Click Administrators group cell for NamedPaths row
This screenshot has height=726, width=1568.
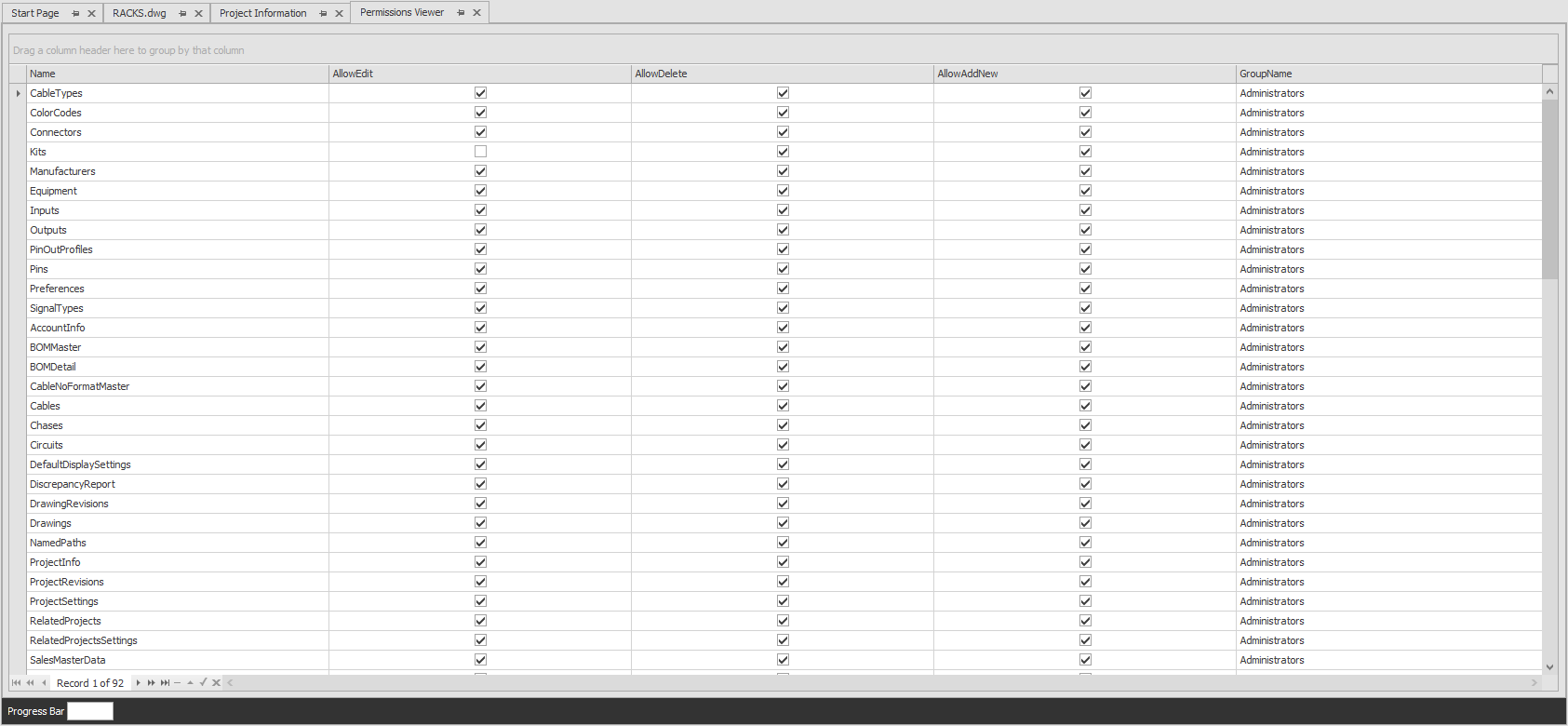point(1388,543)
